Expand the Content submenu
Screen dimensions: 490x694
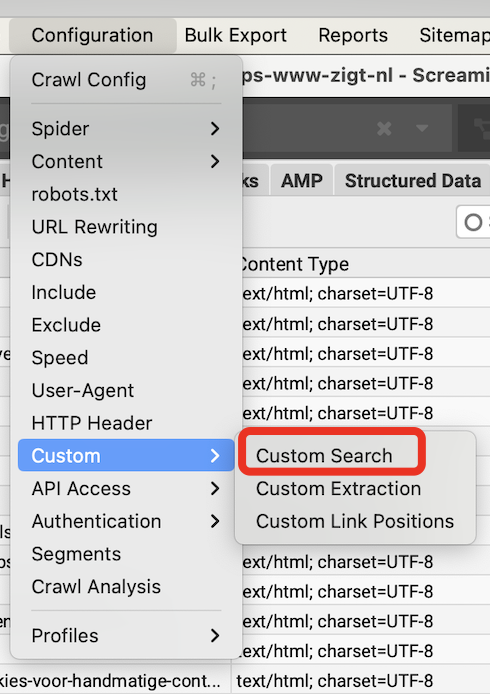tap(126, 162)
